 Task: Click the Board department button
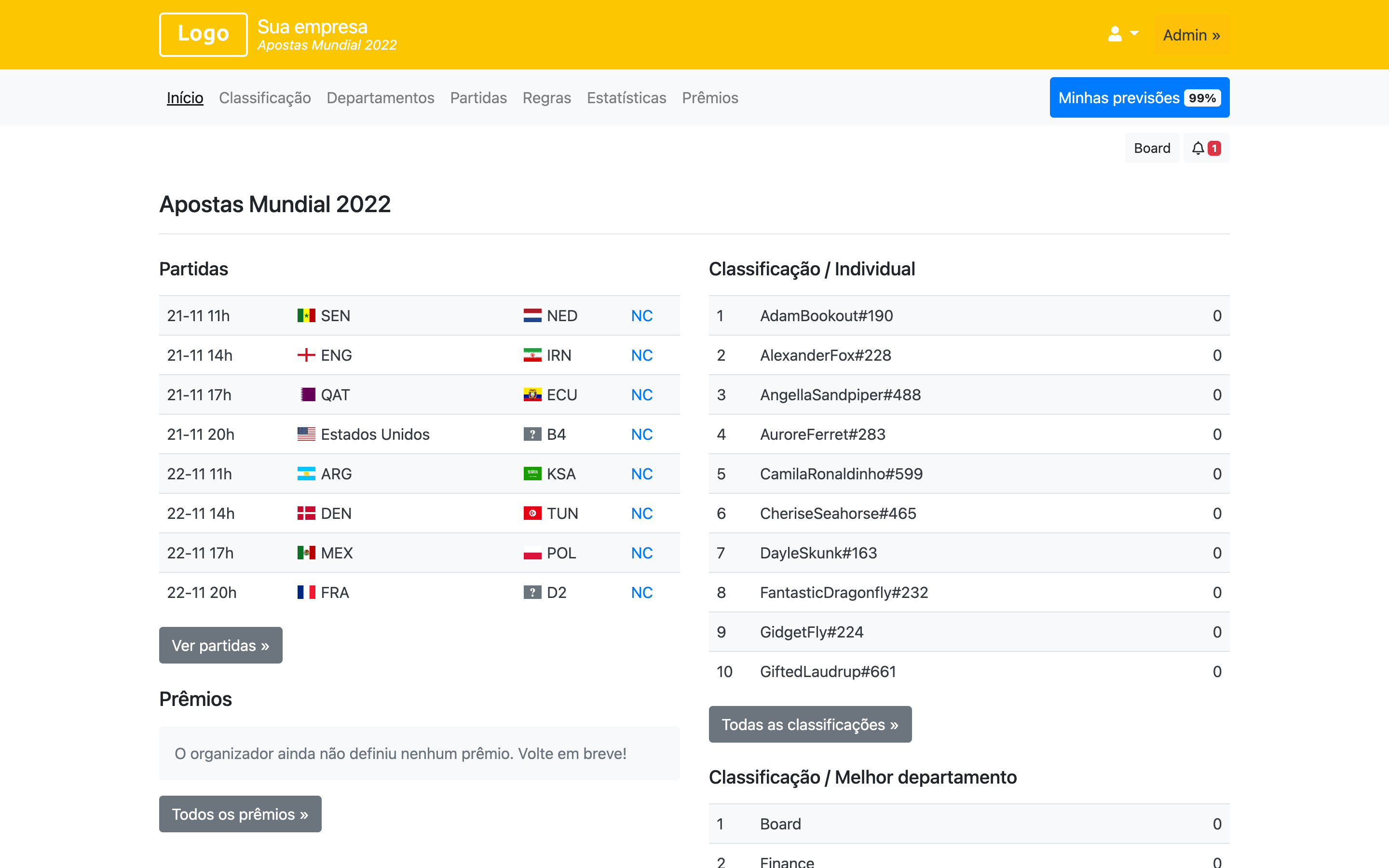(x=1152, y=148)
